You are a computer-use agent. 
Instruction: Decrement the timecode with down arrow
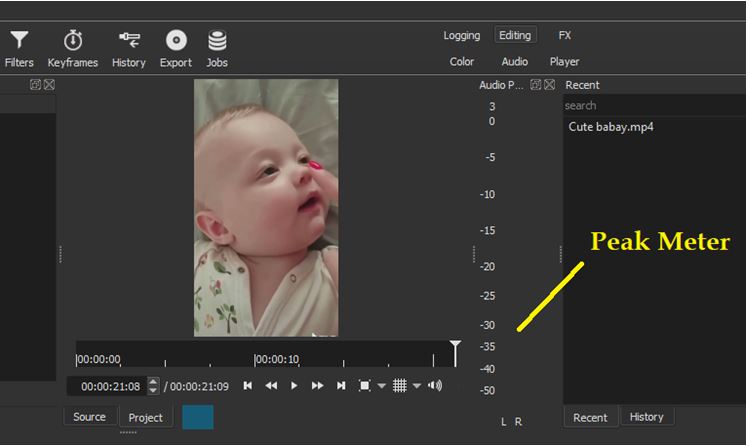click(x=153, y=391)
